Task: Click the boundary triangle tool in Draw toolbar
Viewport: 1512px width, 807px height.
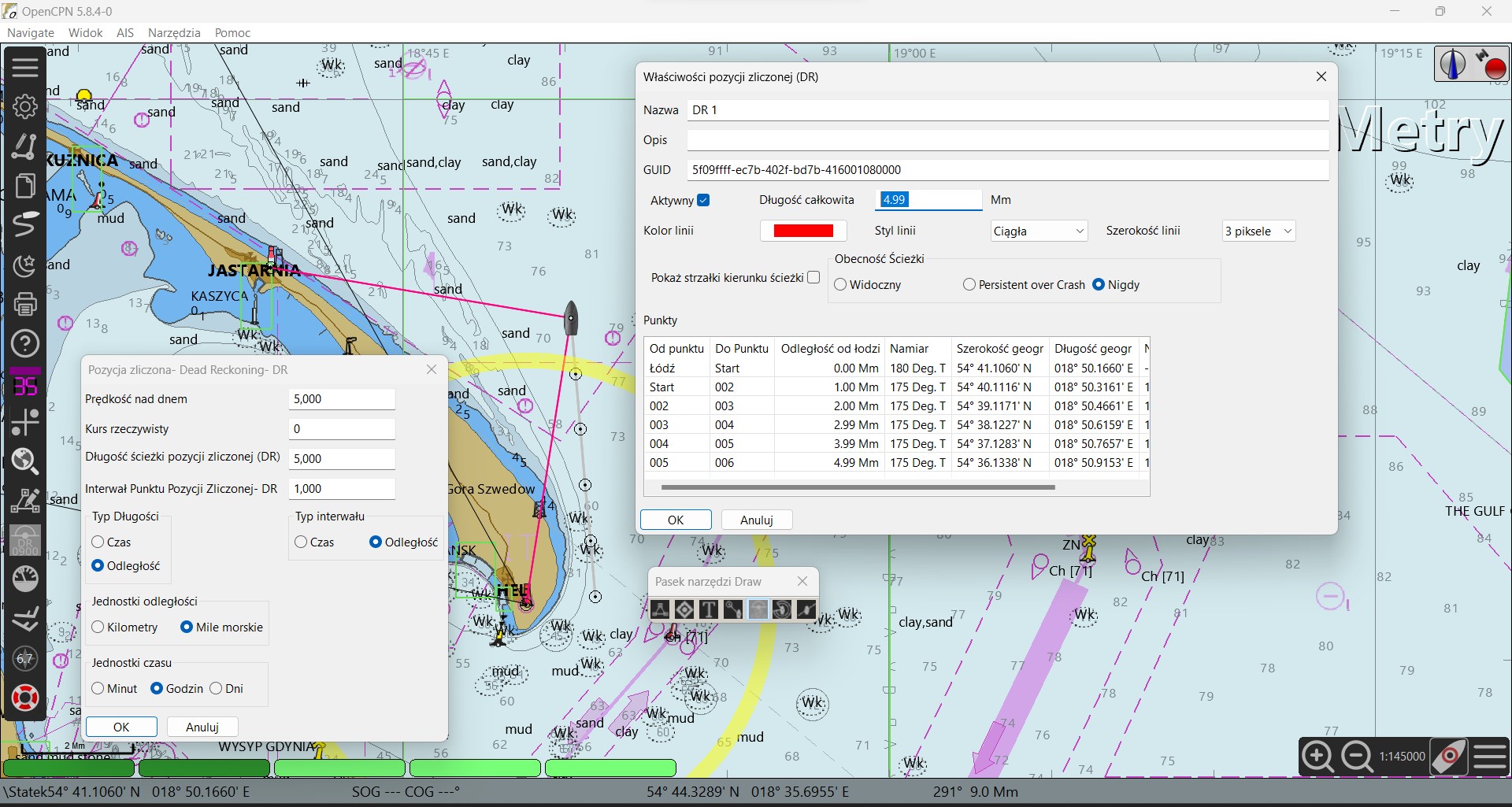Action: pyautogui.click(x=660, y=609)
